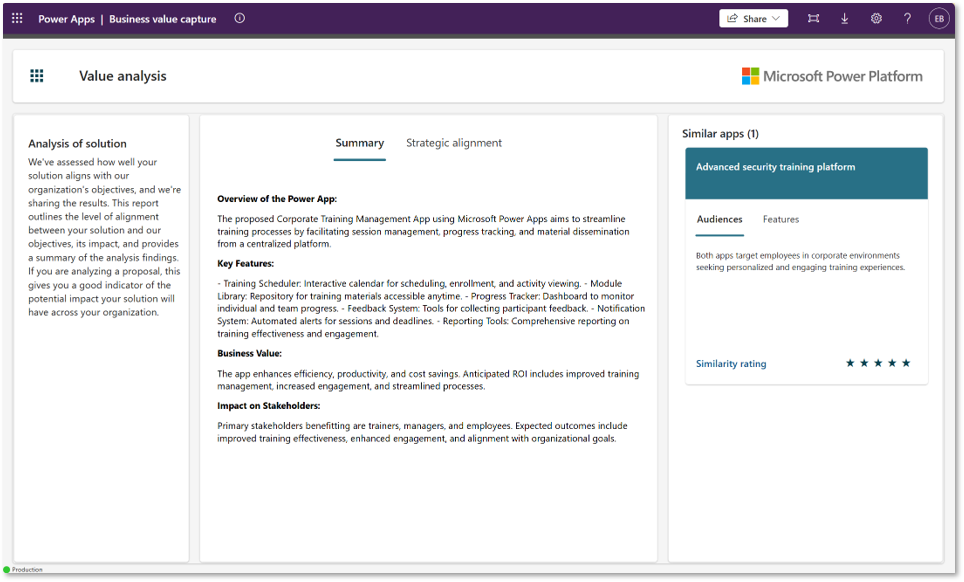Click the Overview of the Power App heading
Viewport: 964px width, 582px height.
(277, 199)
